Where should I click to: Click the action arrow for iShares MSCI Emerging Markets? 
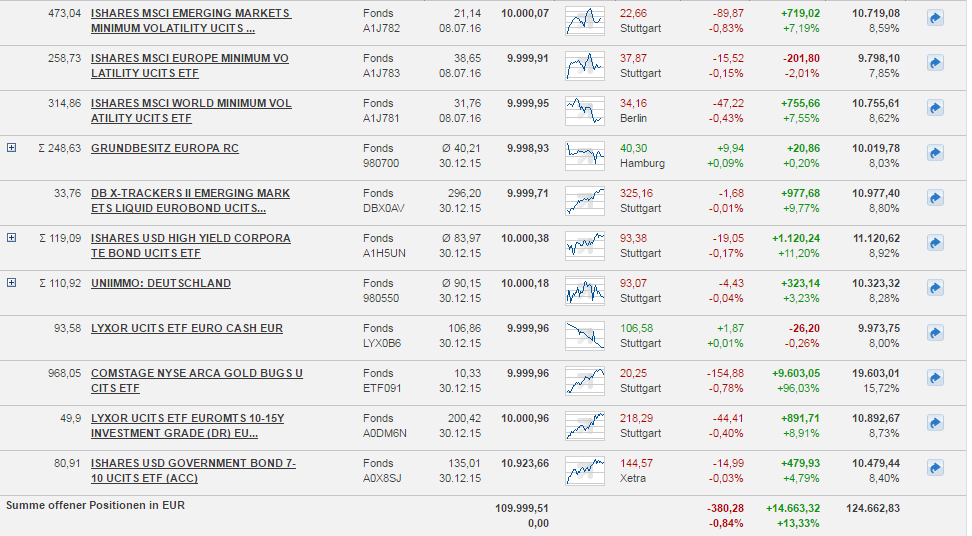pyautogui.click(x=935, y=19)
